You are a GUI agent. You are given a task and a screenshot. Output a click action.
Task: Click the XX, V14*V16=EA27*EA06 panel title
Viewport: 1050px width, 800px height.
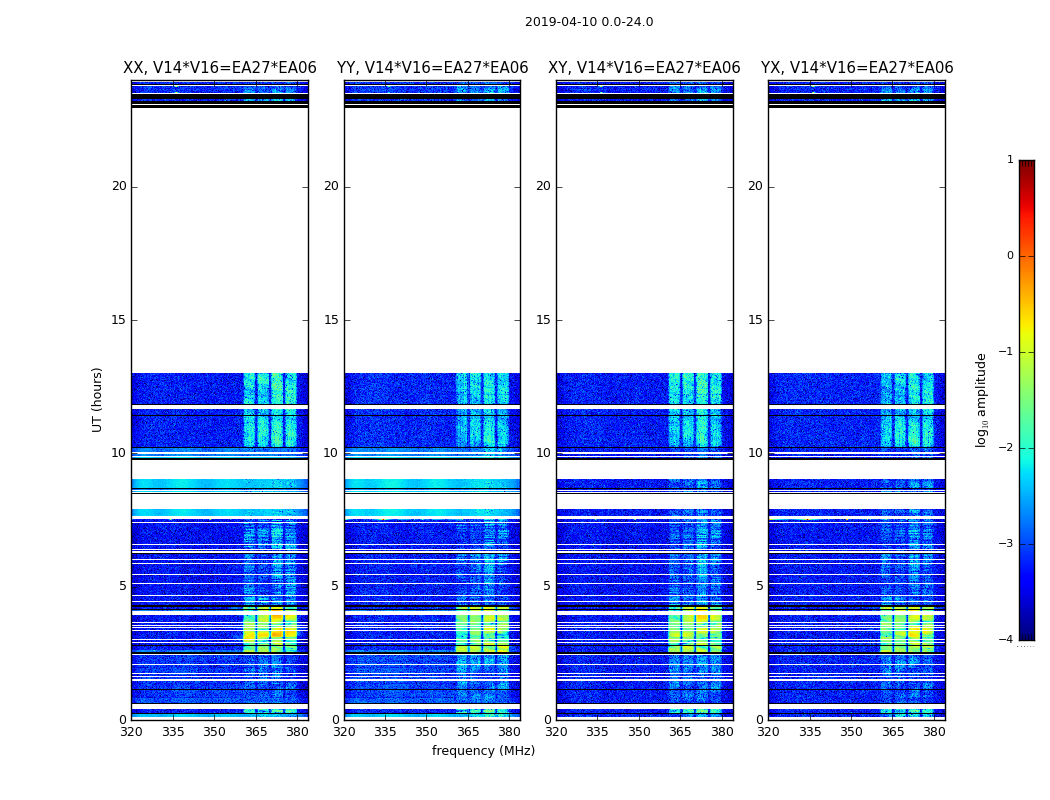(220, 68)
